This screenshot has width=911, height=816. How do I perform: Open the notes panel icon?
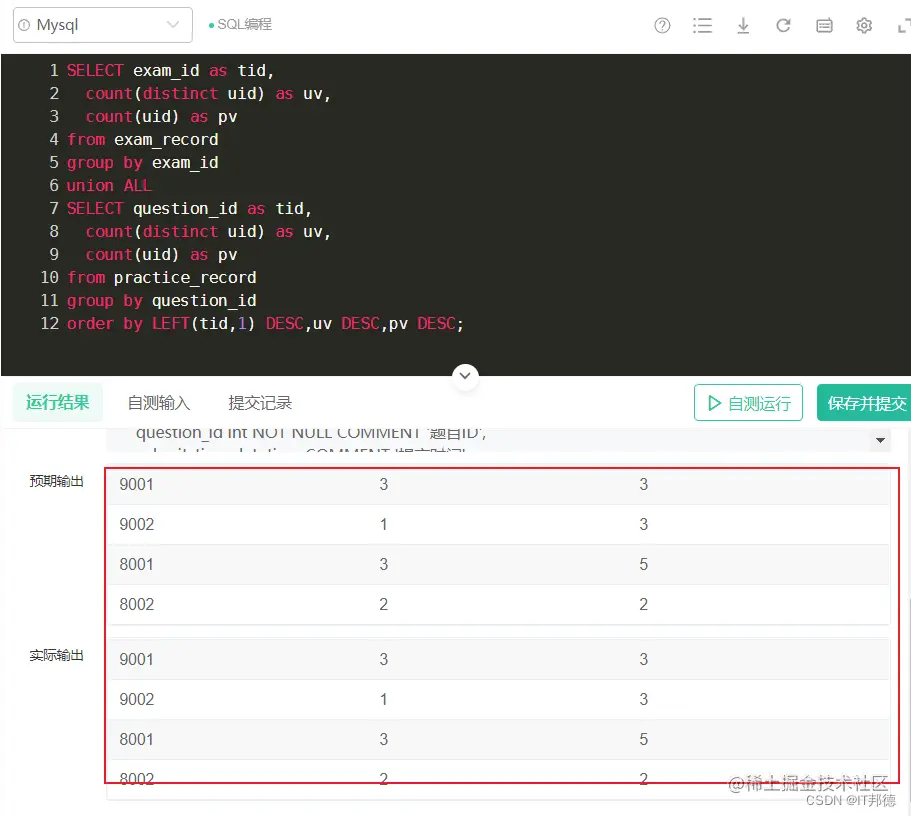tap(824, 26)
